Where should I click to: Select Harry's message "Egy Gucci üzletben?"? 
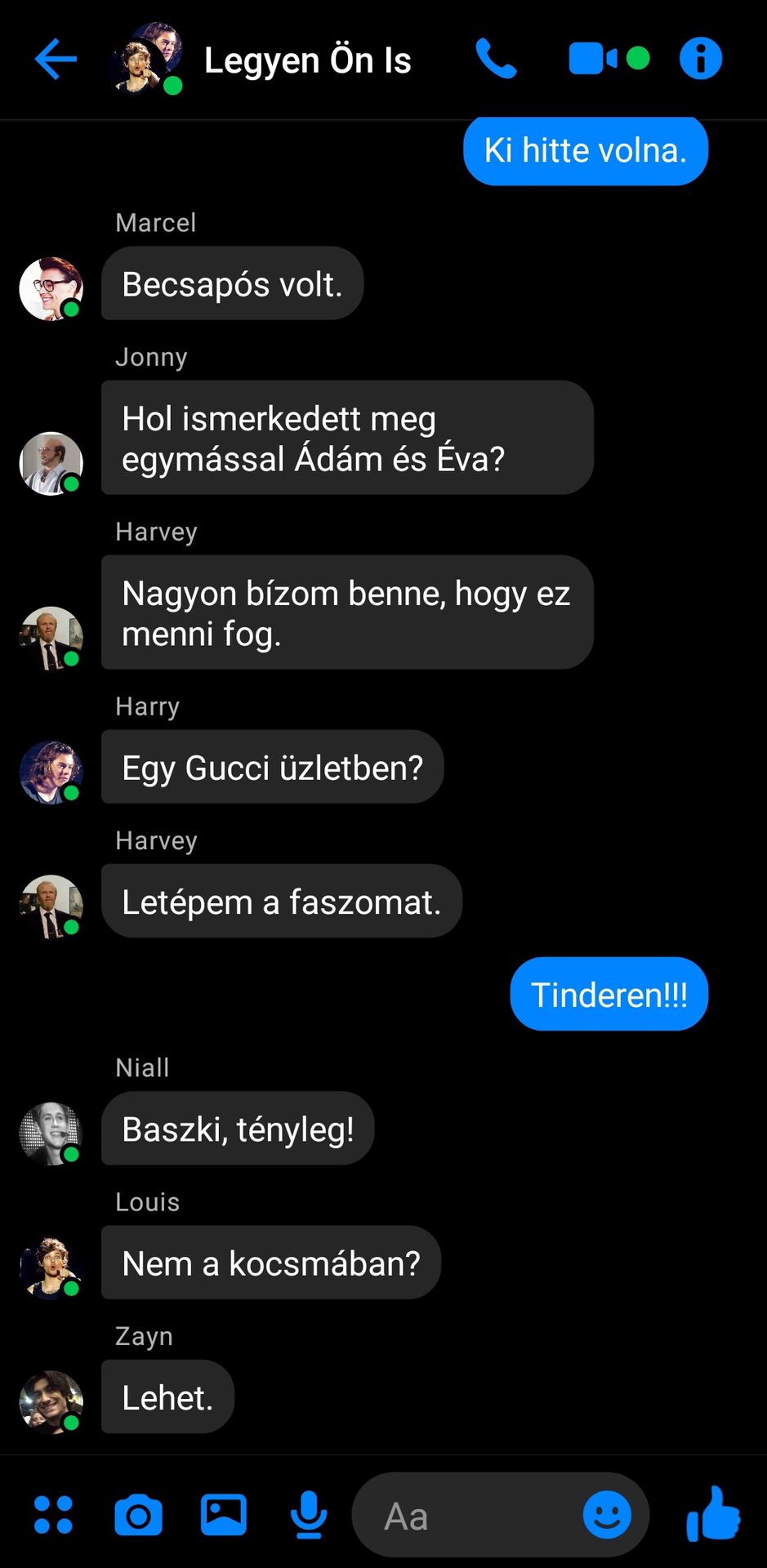[273, 767]
